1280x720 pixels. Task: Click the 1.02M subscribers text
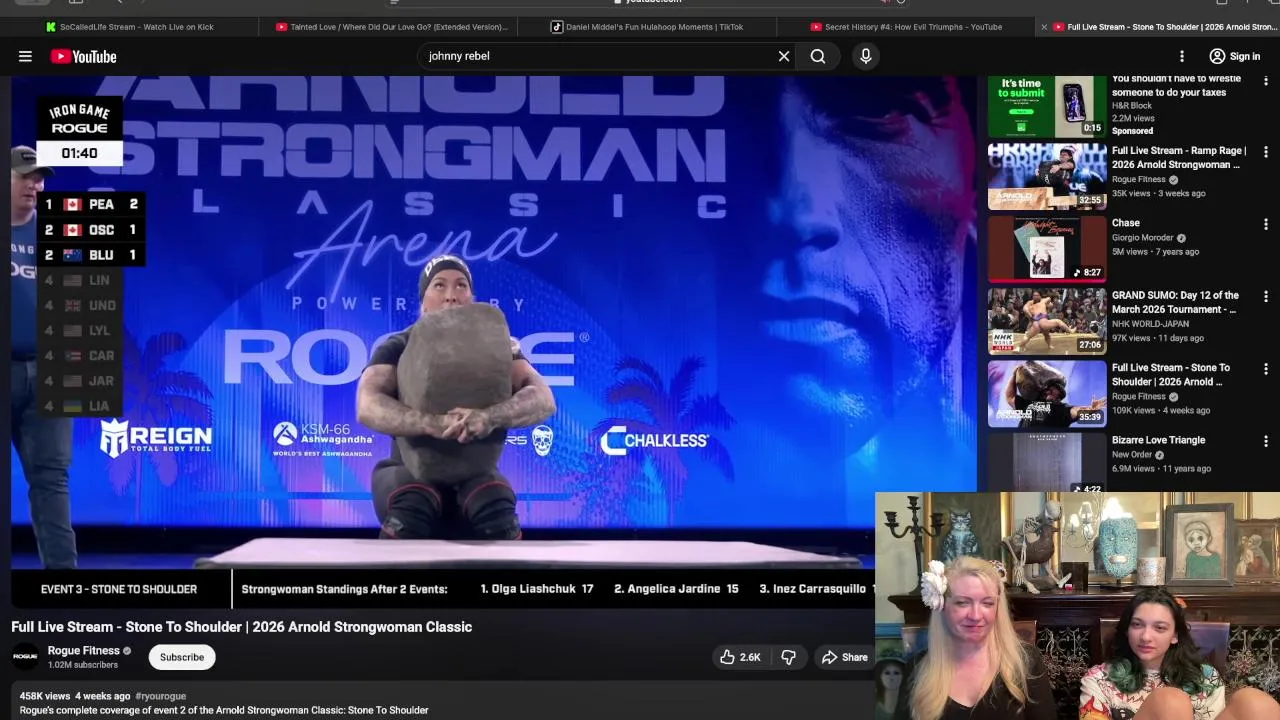pos(83,665)
